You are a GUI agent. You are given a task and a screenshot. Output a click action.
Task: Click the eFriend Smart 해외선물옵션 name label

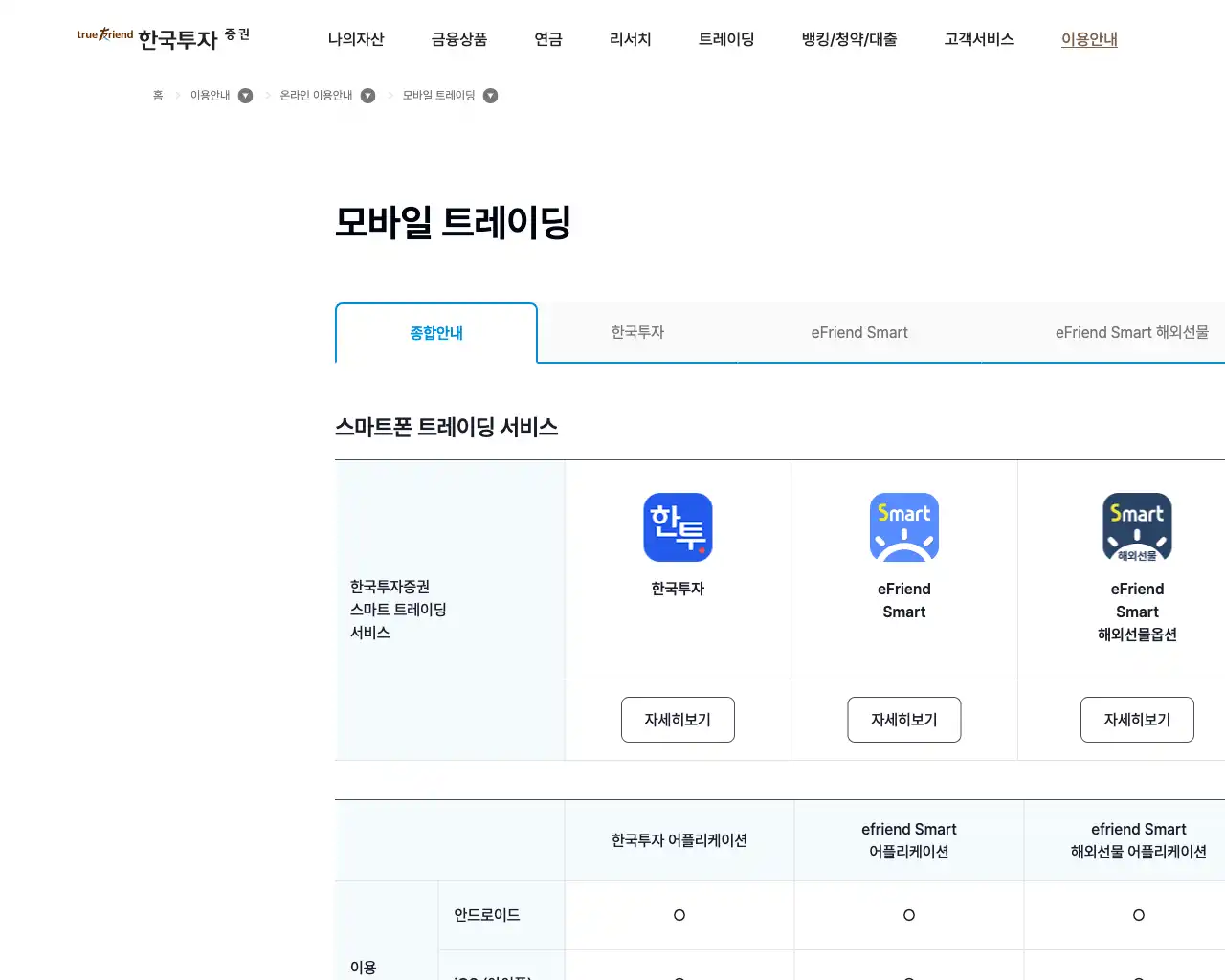tap(1137, 612)
